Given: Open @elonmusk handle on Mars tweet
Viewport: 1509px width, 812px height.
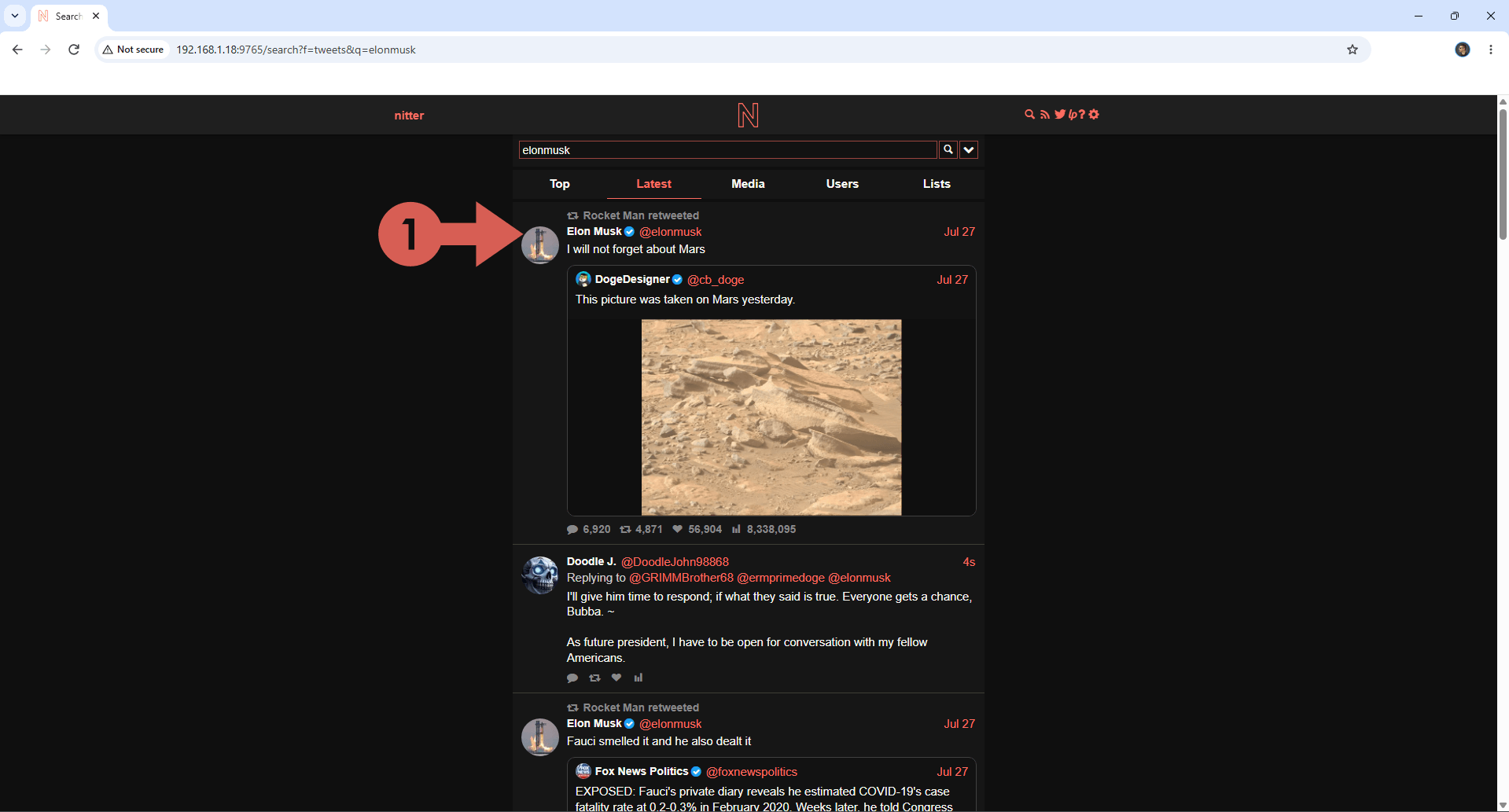Looking at the screenshot, I should click(671, 232).
